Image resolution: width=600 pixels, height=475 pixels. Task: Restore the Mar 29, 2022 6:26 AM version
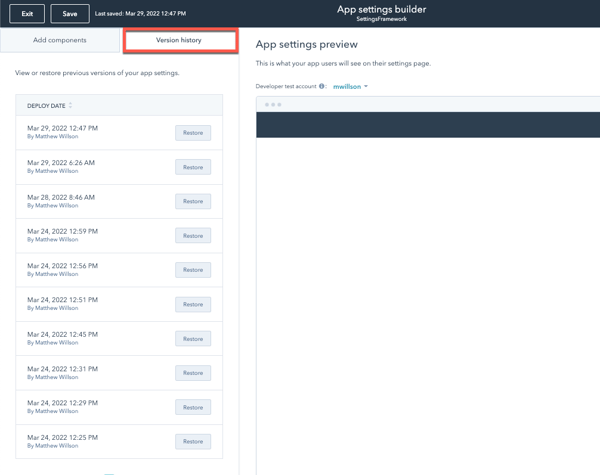coord(193,167)
